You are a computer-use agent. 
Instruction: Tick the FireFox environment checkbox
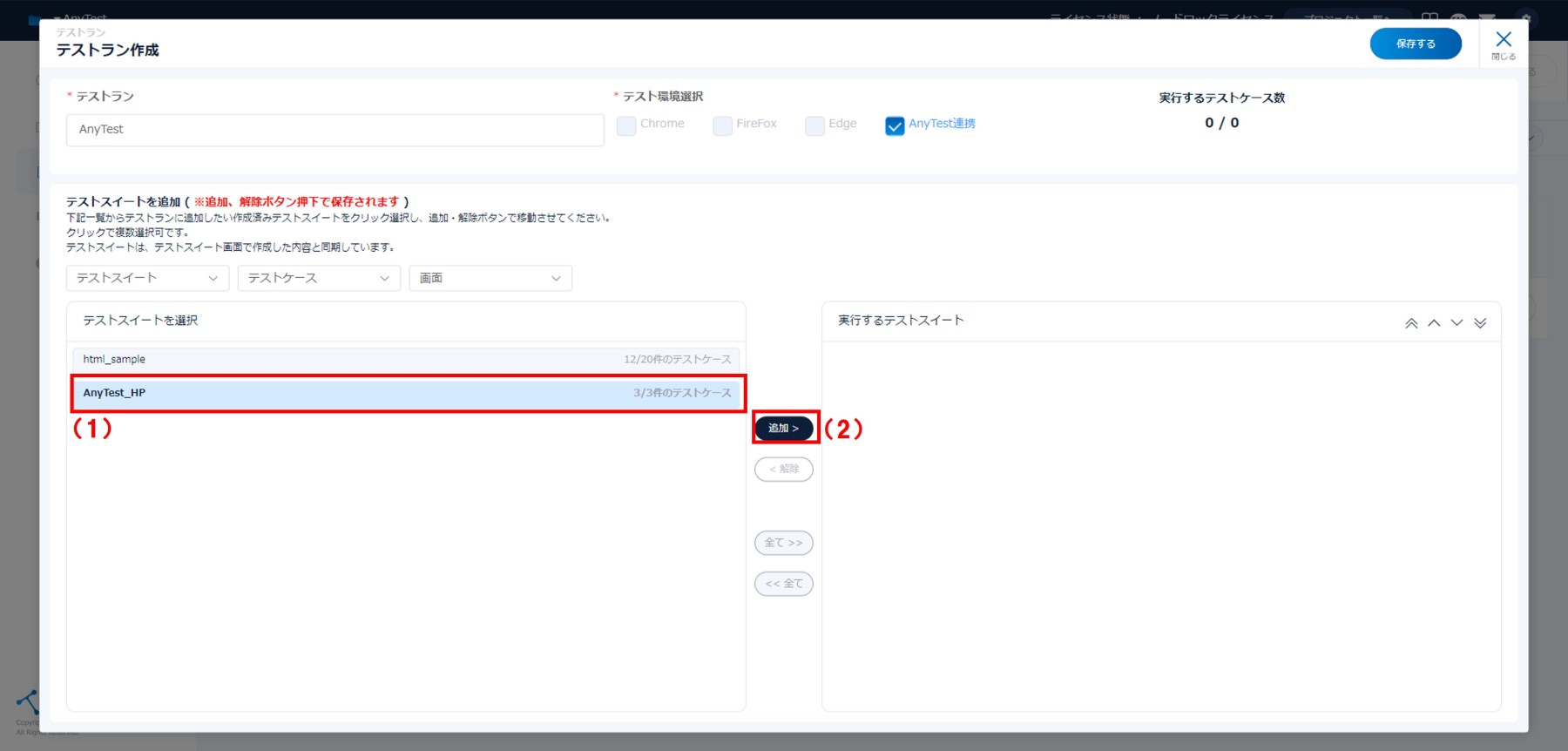[x=722, y=125]
